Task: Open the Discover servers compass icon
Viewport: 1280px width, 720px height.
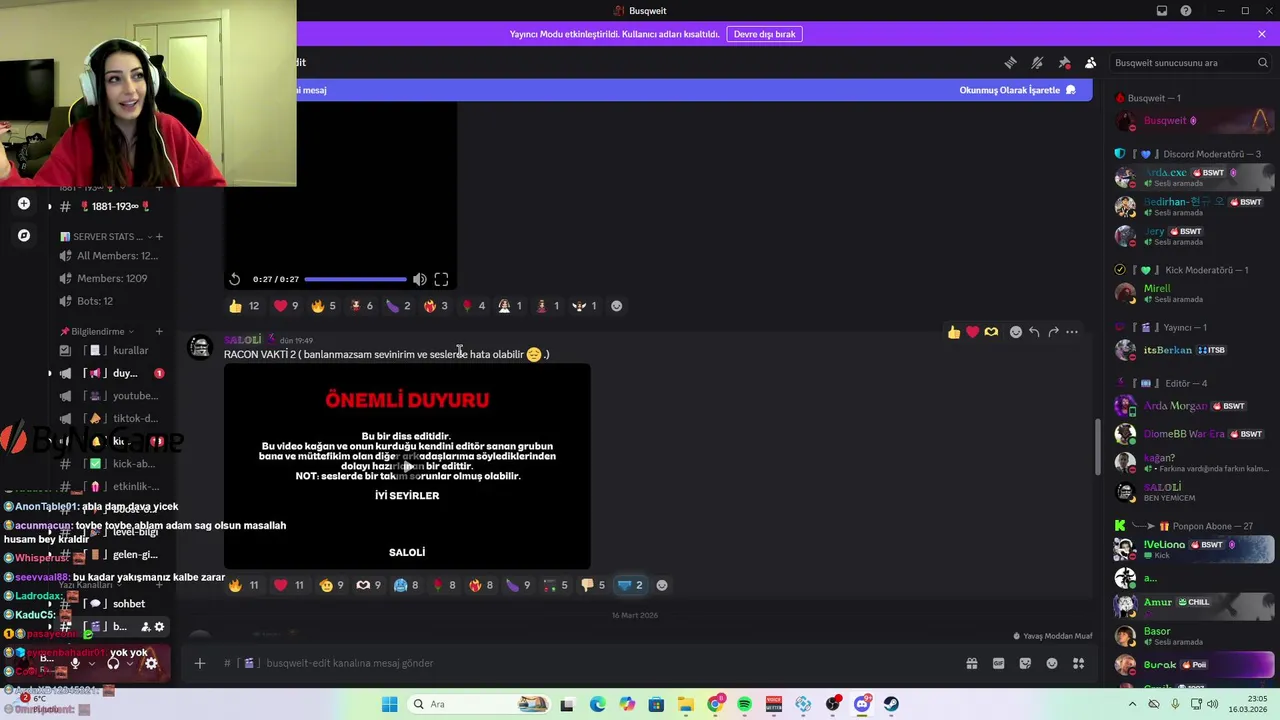Action: coord(24,236)
